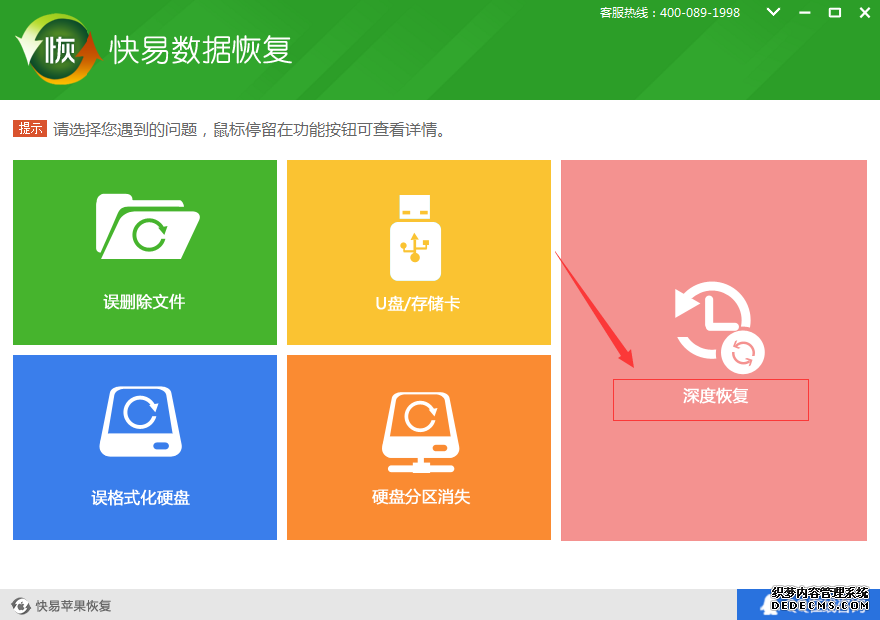Screen dimensions: 880x620
Task: Open the title bar dropdown menu arrow
Action: tap(773, 12)
